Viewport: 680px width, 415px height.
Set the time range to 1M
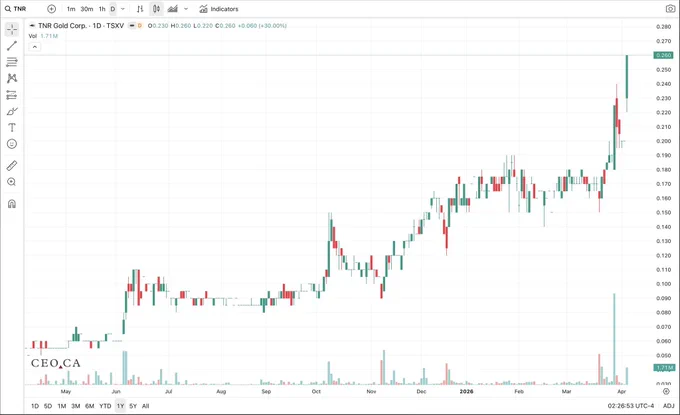click(x=62, y=406)
